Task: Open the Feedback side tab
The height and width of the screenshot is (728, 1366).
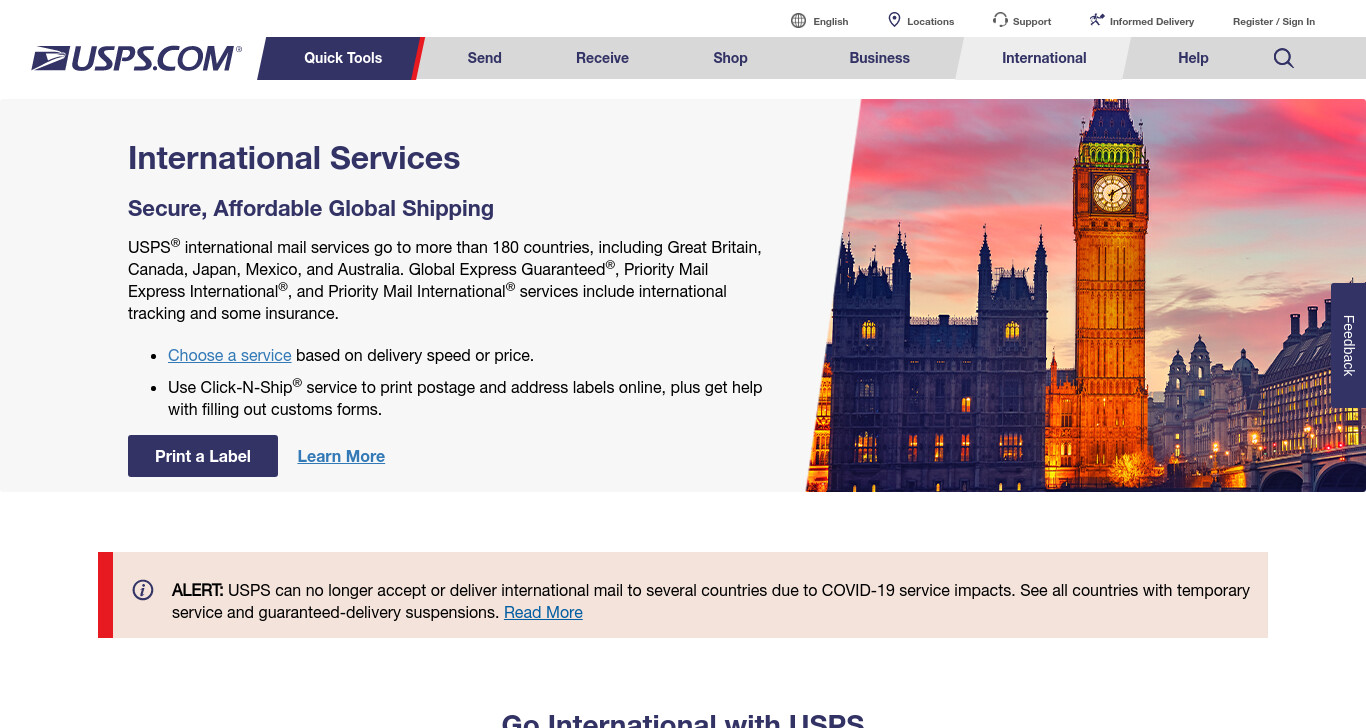Action: (1348, 345)
